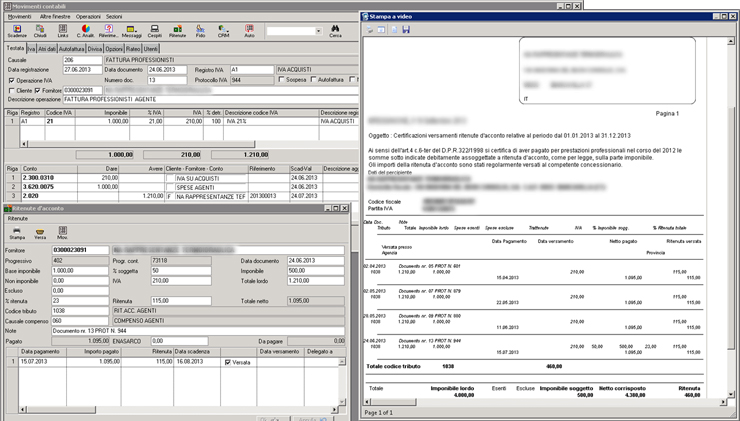
Task: Click the Movimenti contabili title bar icon
Action: click(7, 7)
